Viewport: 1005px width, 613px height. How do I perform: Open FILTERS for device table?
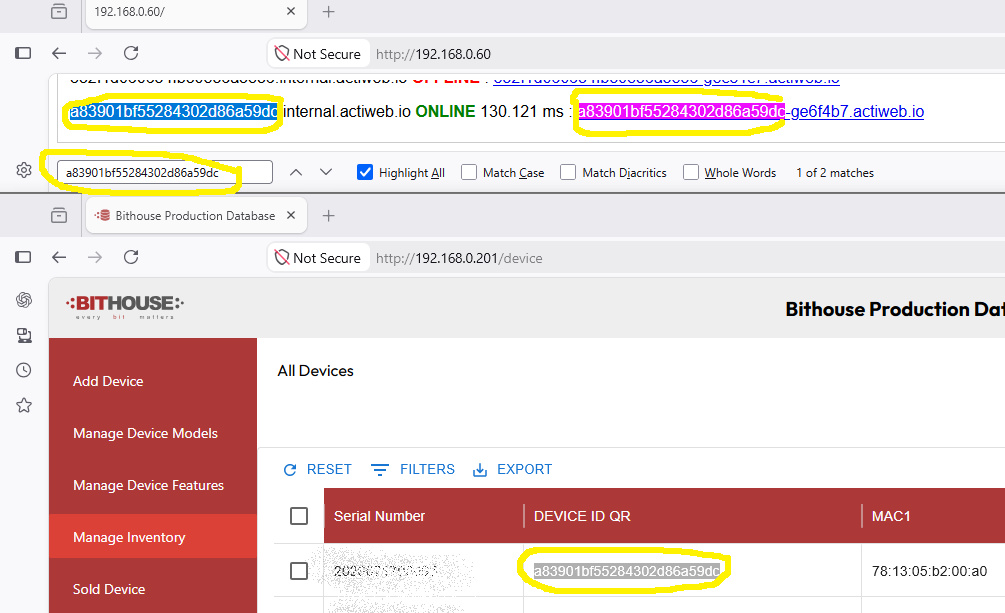coord(413,469)
